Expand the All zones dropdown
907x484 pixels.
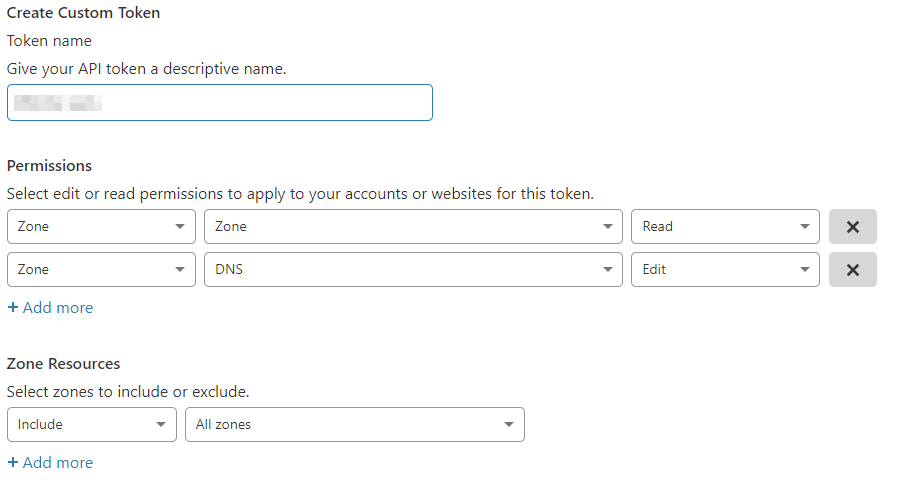pos(354,425)
